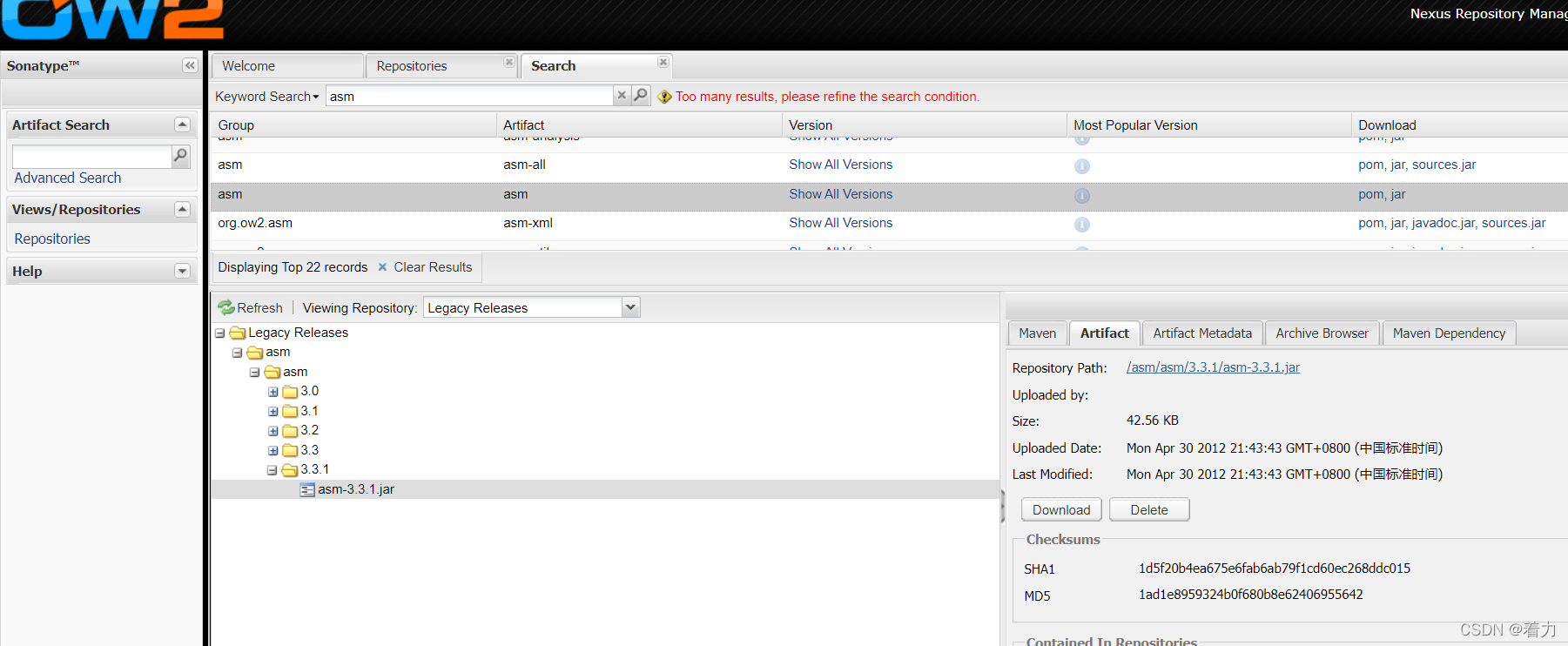Show All Versions for asm-xml
1568x646 pixels.
click(x=840, y=223)
